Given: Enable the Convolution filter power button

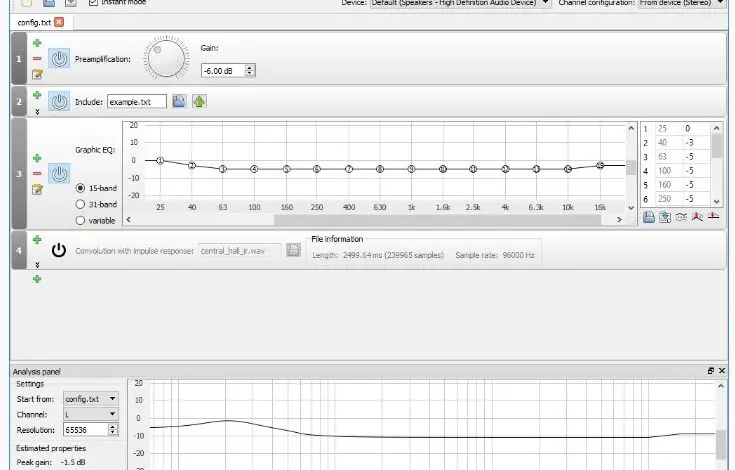Looking at the screenshot, I should pyautogui.click(x=59, y=250).
